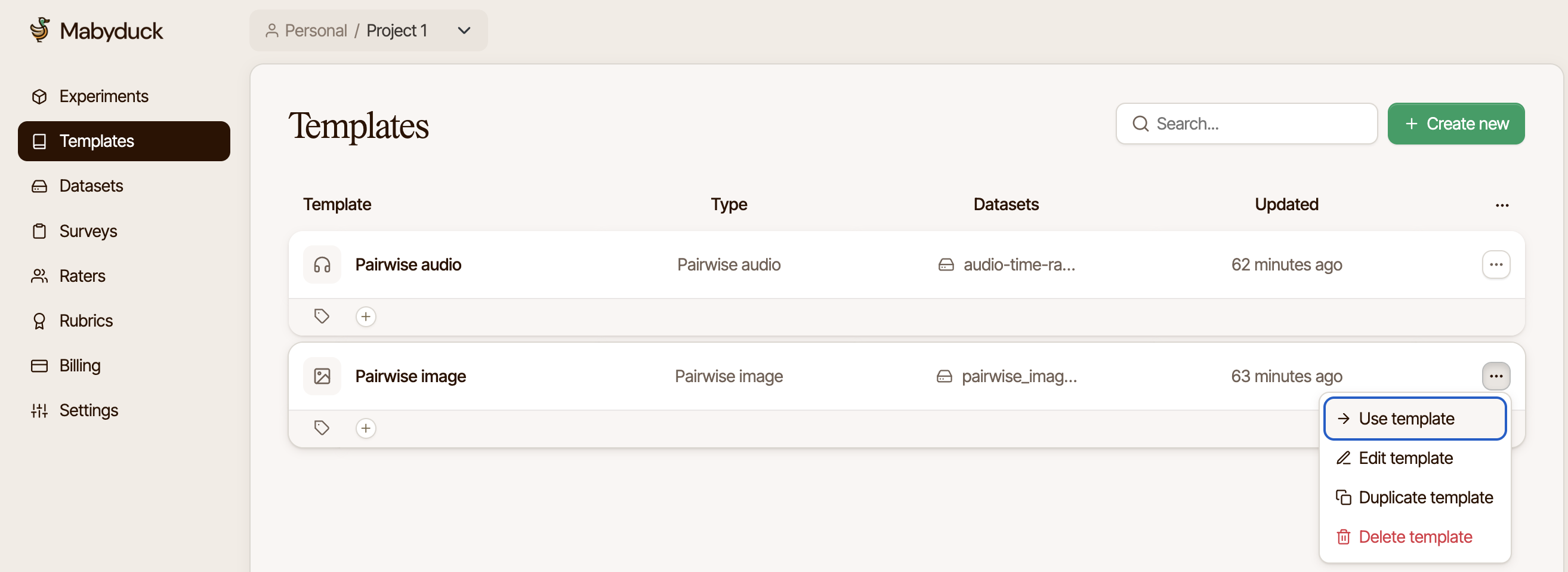Open Experiments in the sidebar
The width and height of the screenshot is (1568, 572).
click(x=124, y=96)
